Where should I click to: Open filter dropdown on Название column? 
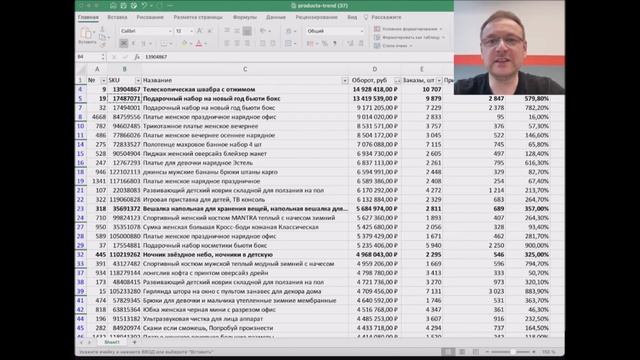click(x=344, y=80)
